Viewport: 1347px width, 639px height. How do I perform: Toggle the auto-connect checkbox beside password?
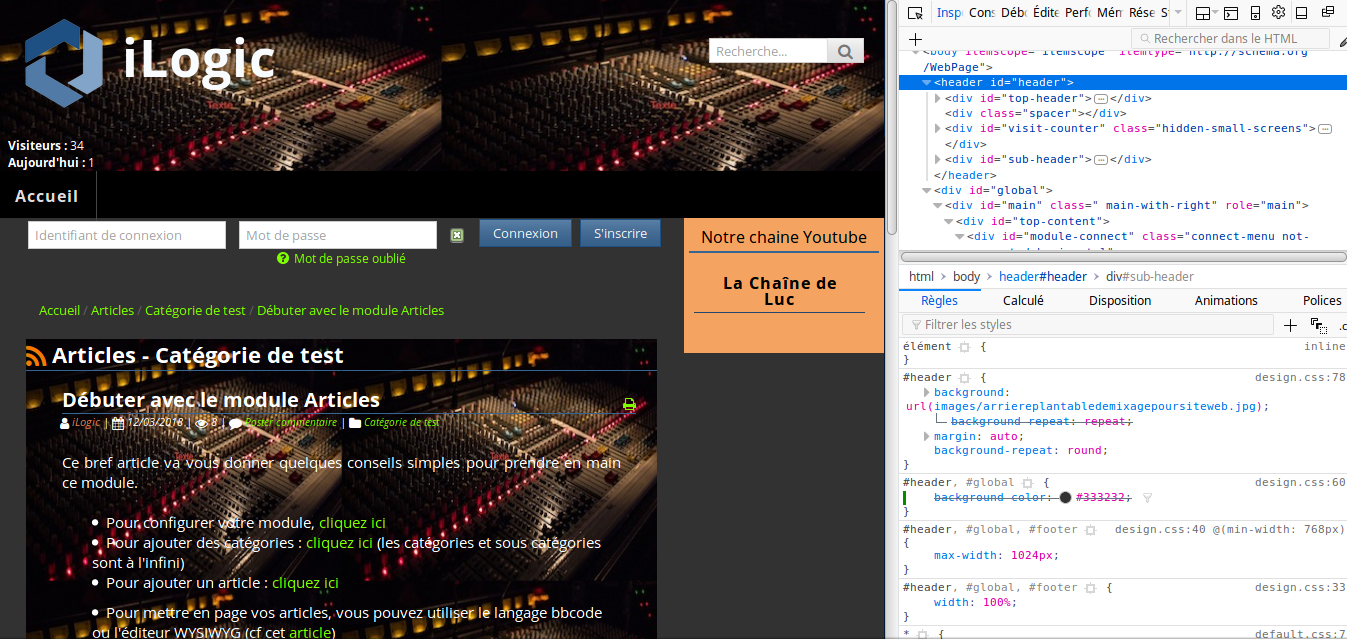pos(457,235)
